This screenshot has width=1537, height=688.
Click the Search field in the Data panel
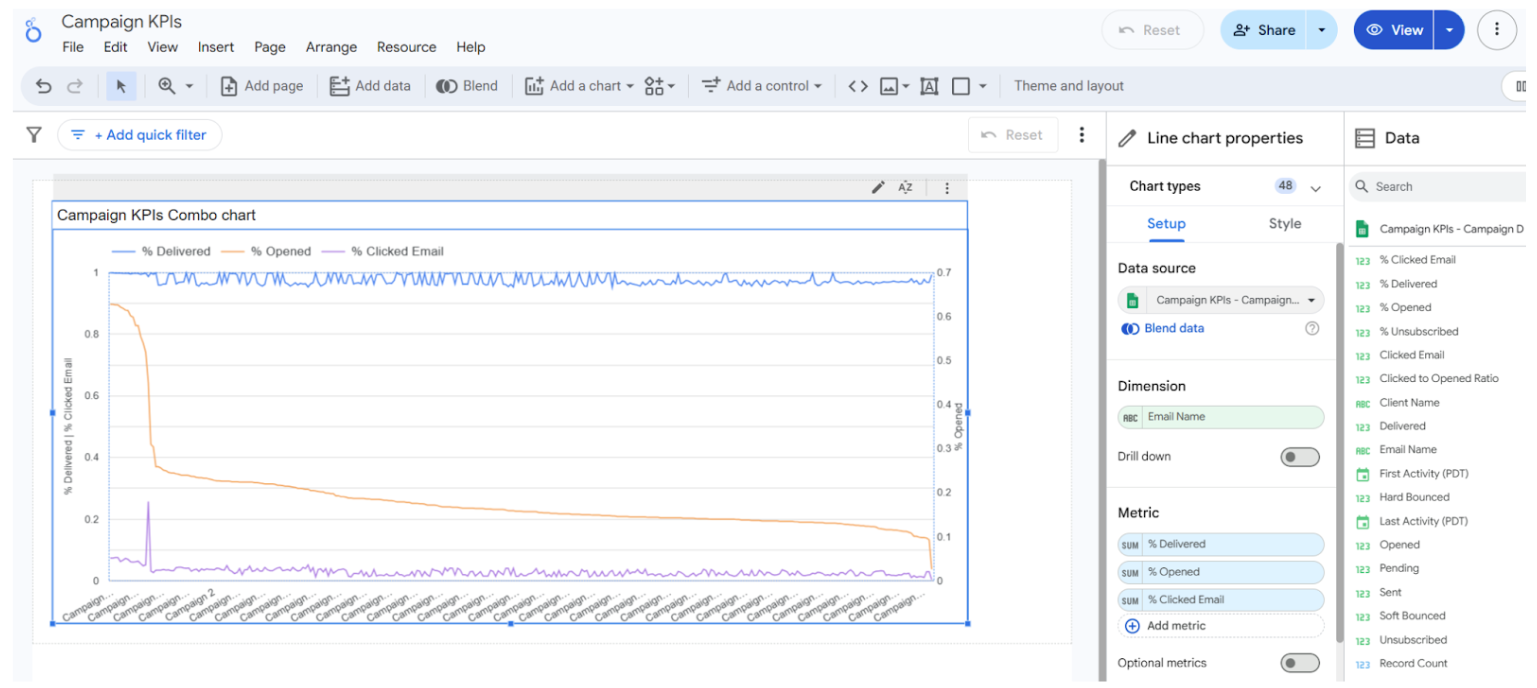click(1440, 187)
